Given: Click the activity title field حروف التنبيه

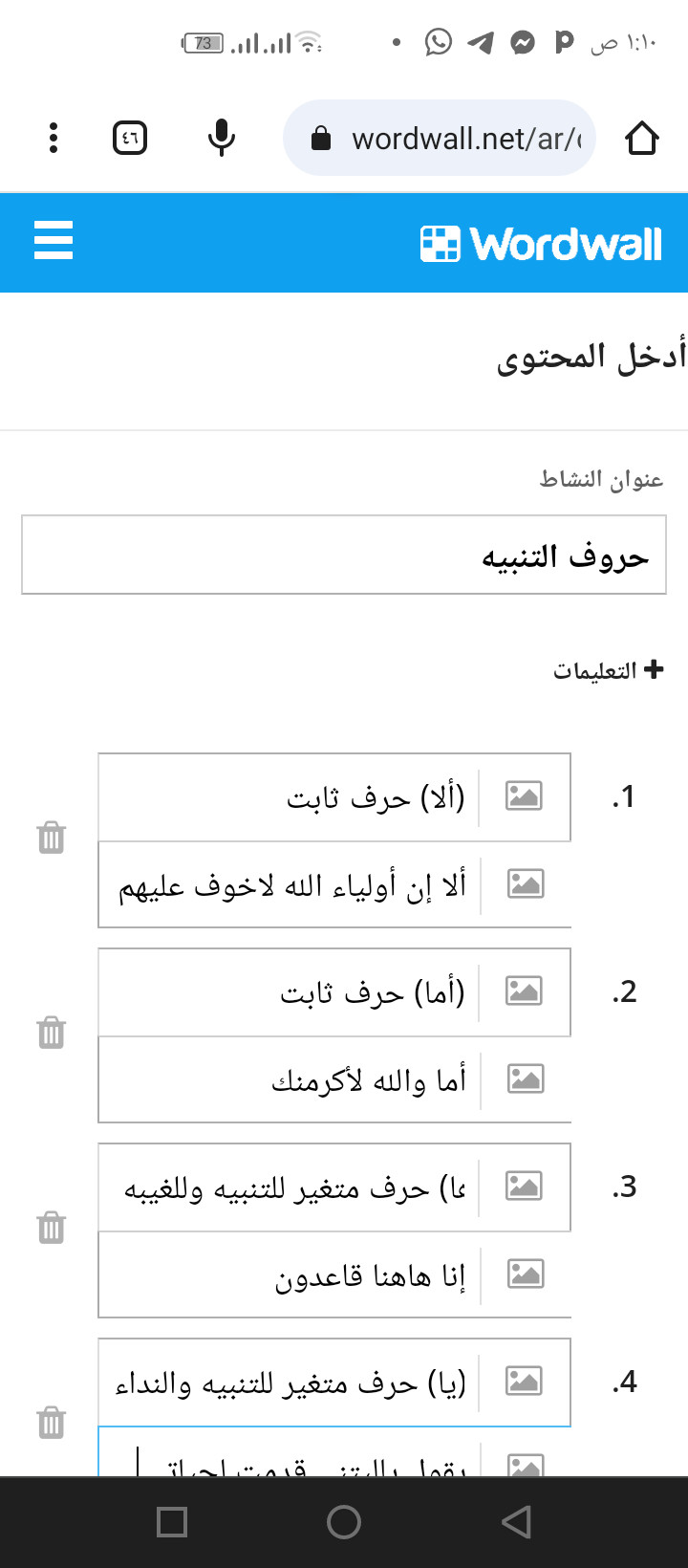Looking at the screenshot, I should pos(344,555).
